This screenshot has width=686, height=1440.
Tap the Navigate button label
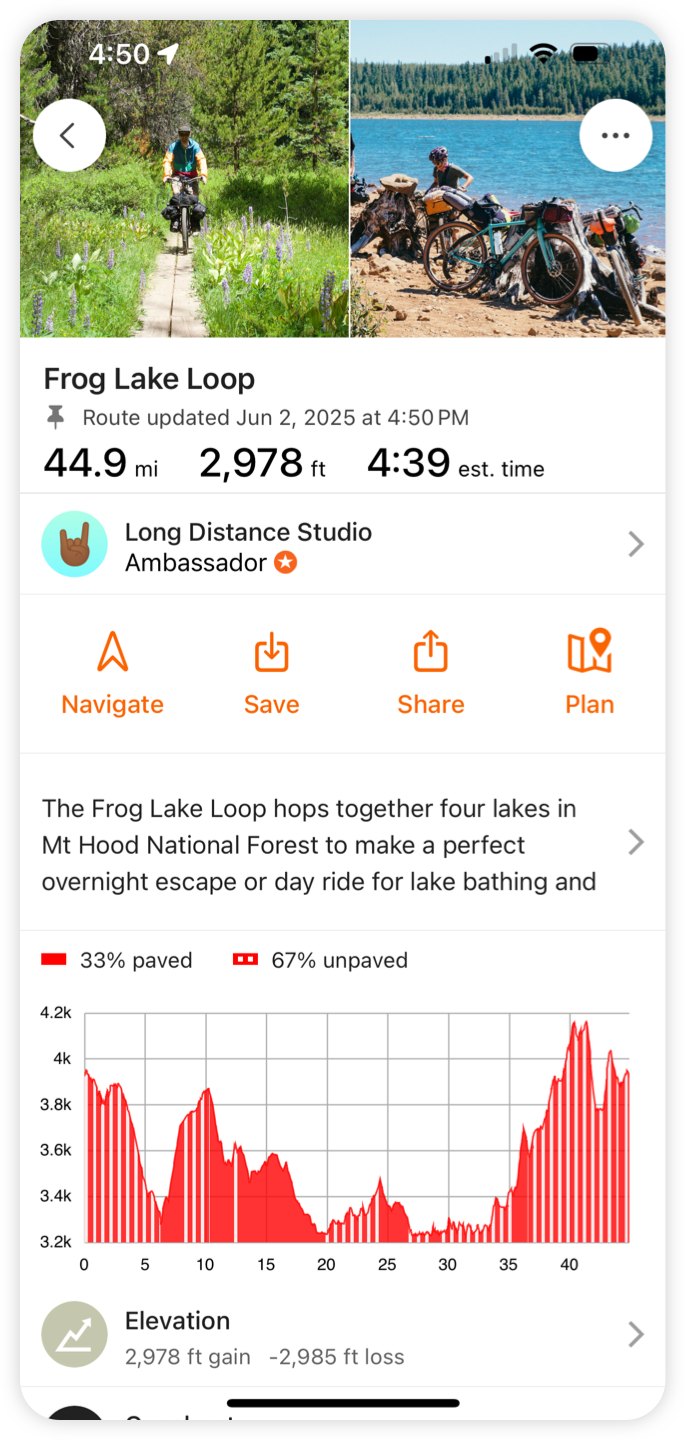pos(112,703)
